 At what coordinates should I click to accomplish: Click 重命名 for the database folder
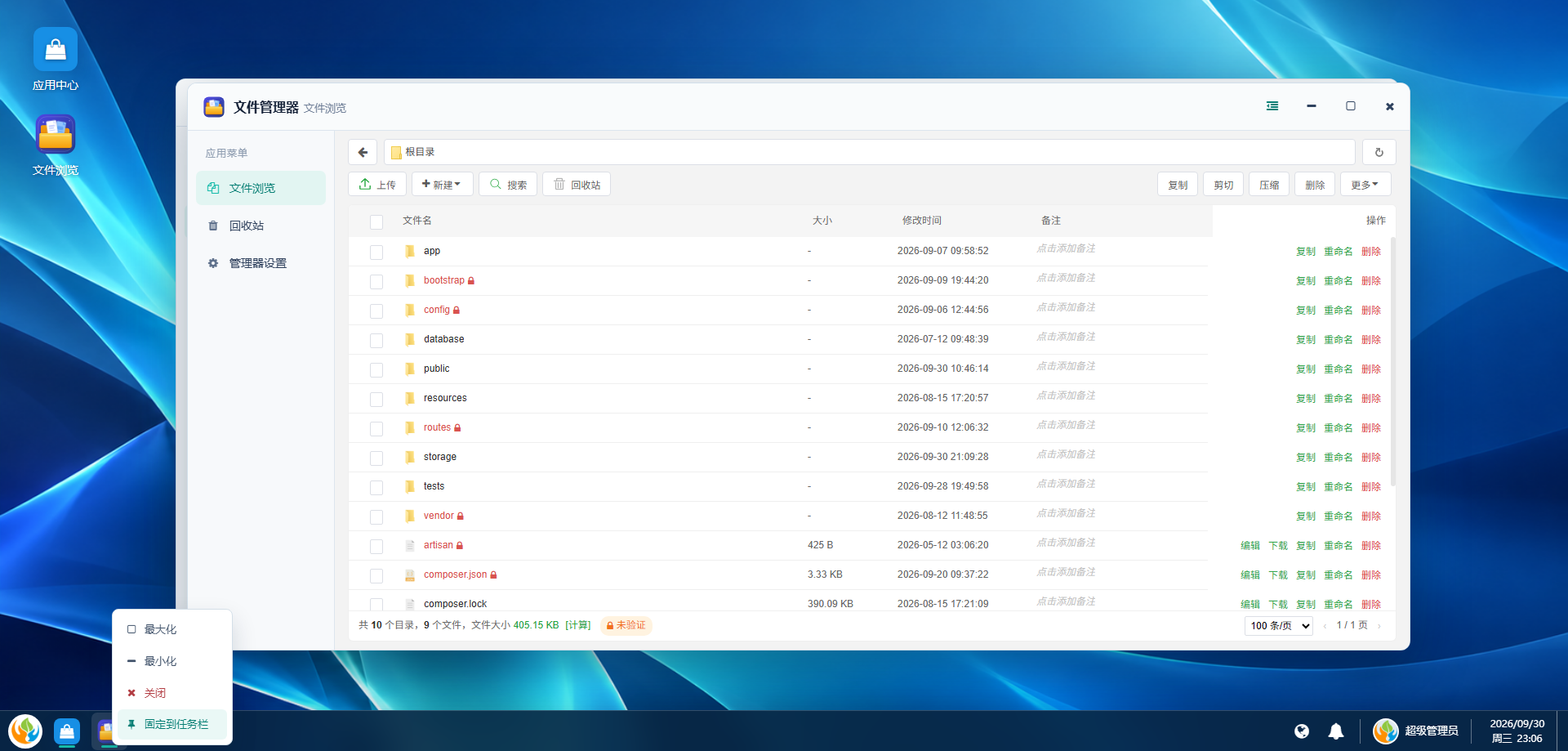[x=1338, y=340]
